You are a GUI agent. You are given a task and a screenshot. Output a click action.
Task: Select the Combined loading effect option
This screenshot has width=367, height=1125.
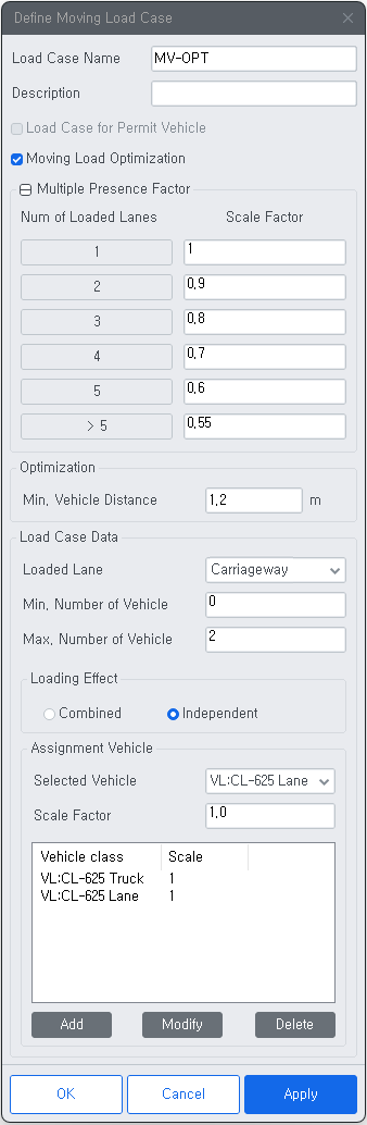[x=49, y=714]
